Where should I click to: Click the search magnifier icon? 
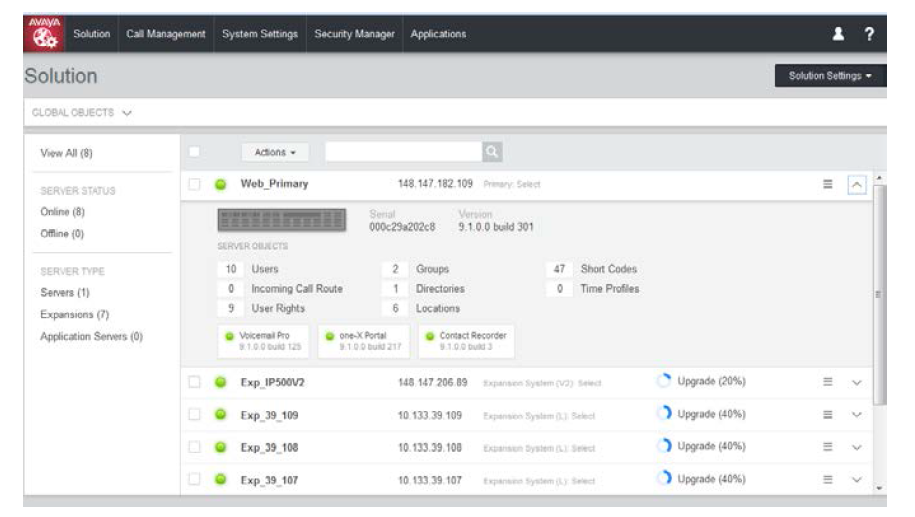492,152
